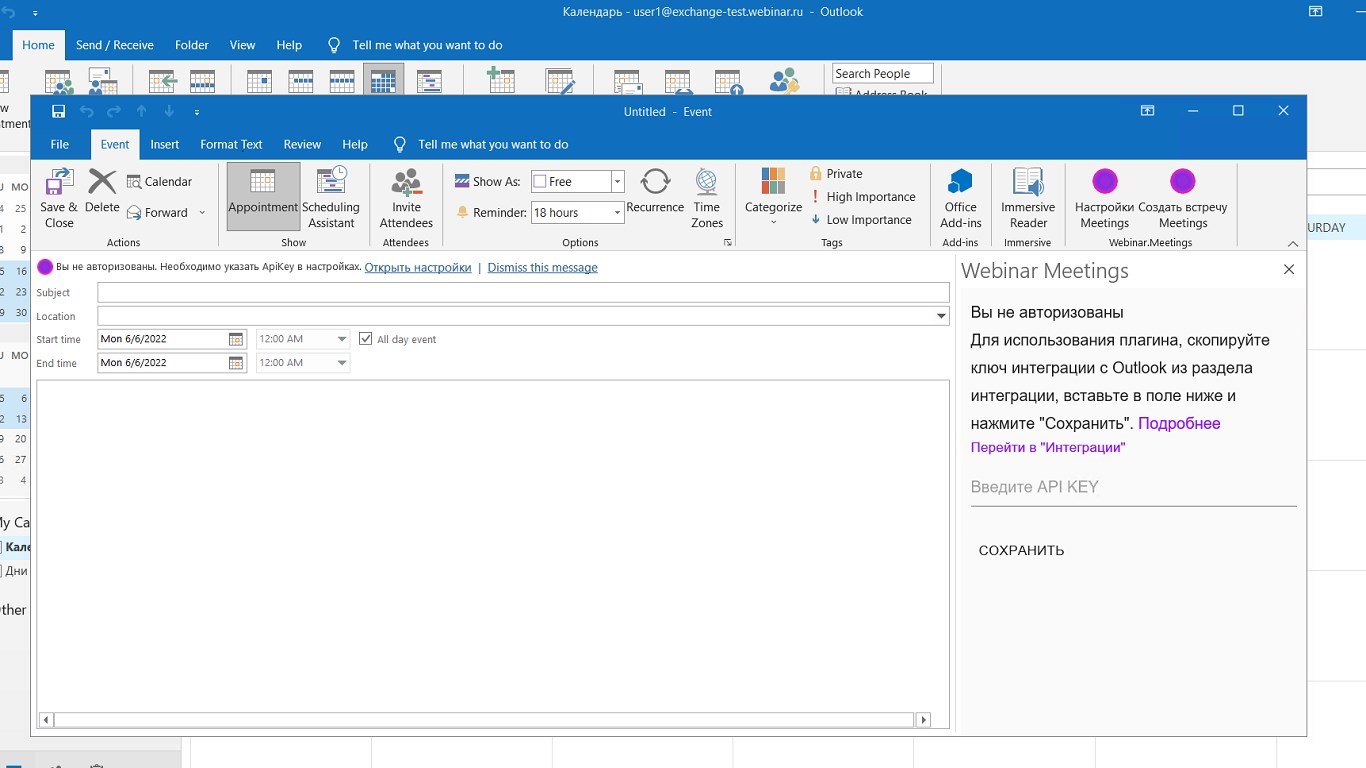
Task: Switch to the Insert tab
Action: [x=165, y=145]
